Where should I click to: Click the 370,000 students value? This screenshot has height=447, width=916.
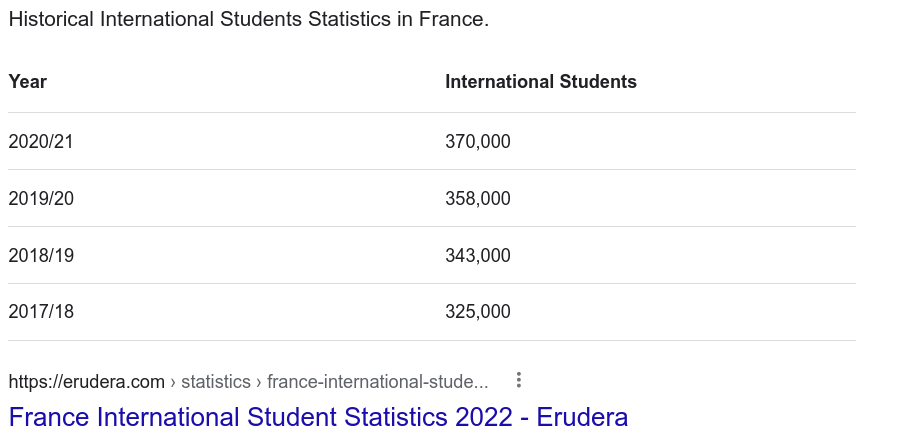click(478, 141)
